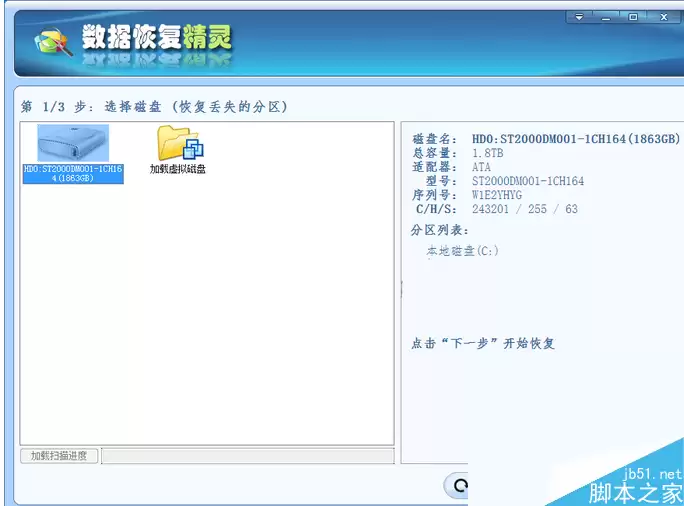Image resolution: width=684 pixels, height=506 pixels.
Task: Click the 加载扫描进度 button
Action: (59, 456)
